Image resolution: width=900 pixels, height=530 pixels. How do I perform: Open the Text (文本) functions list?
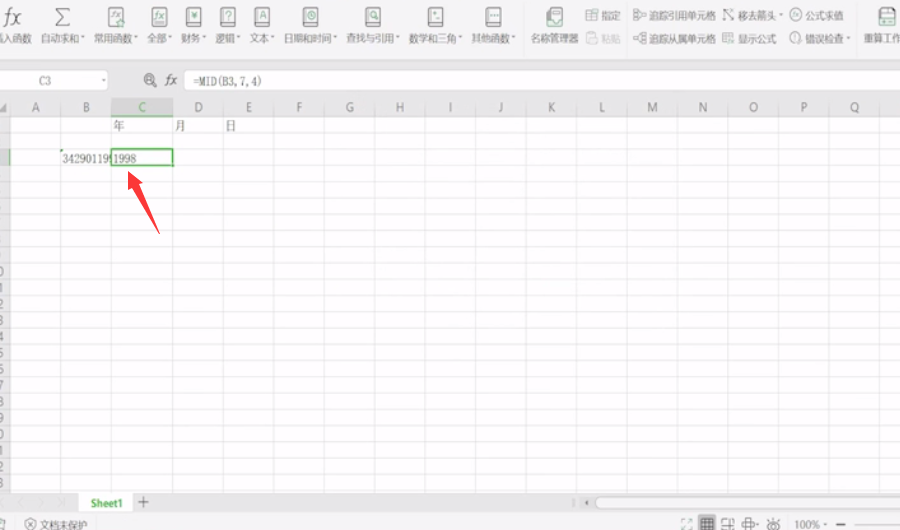pyautogui.click(x=262, y=25)
